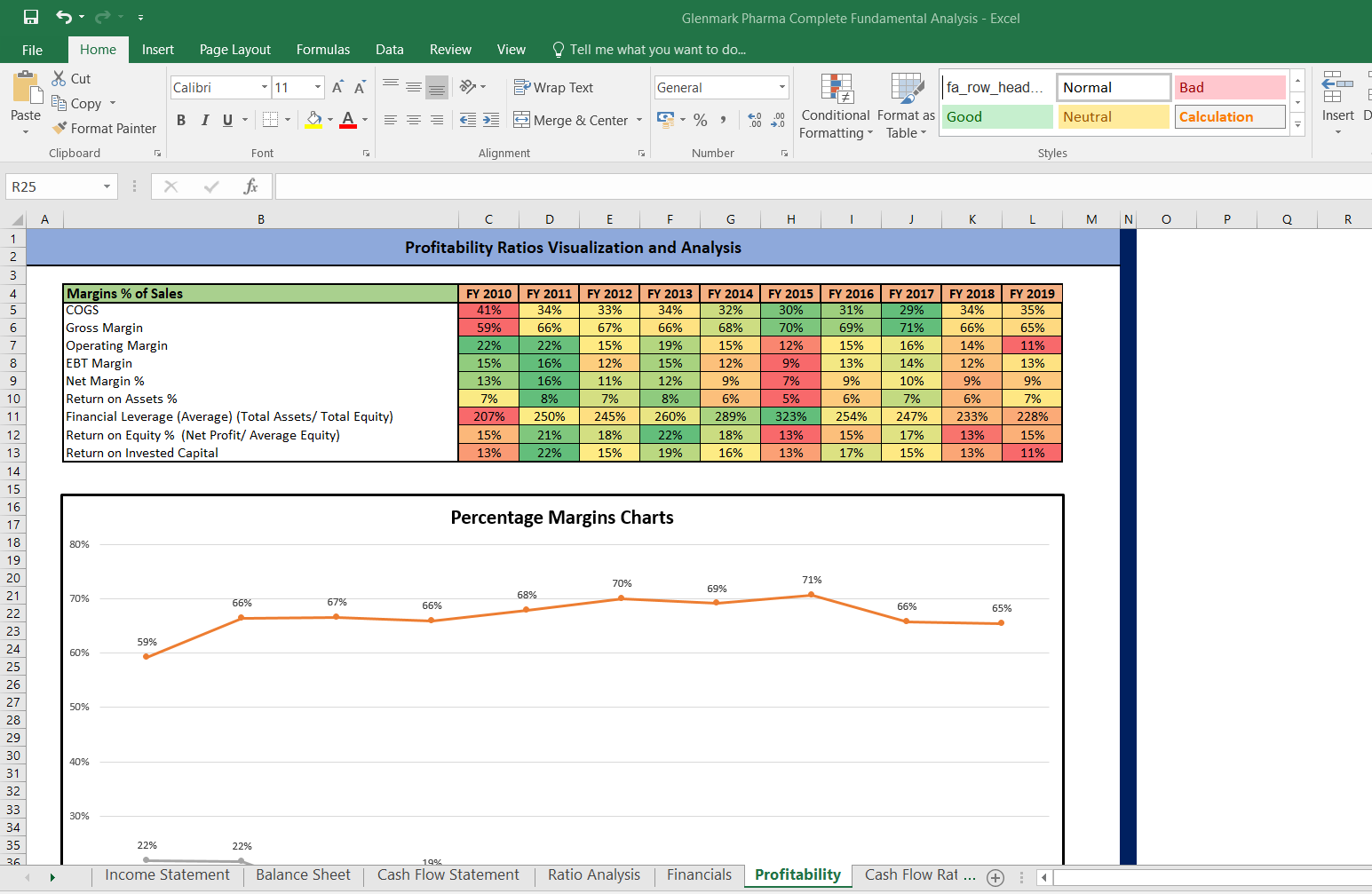Click Merge & Center
This screenshot has width=1372, height=894.
tap(570, 120)
